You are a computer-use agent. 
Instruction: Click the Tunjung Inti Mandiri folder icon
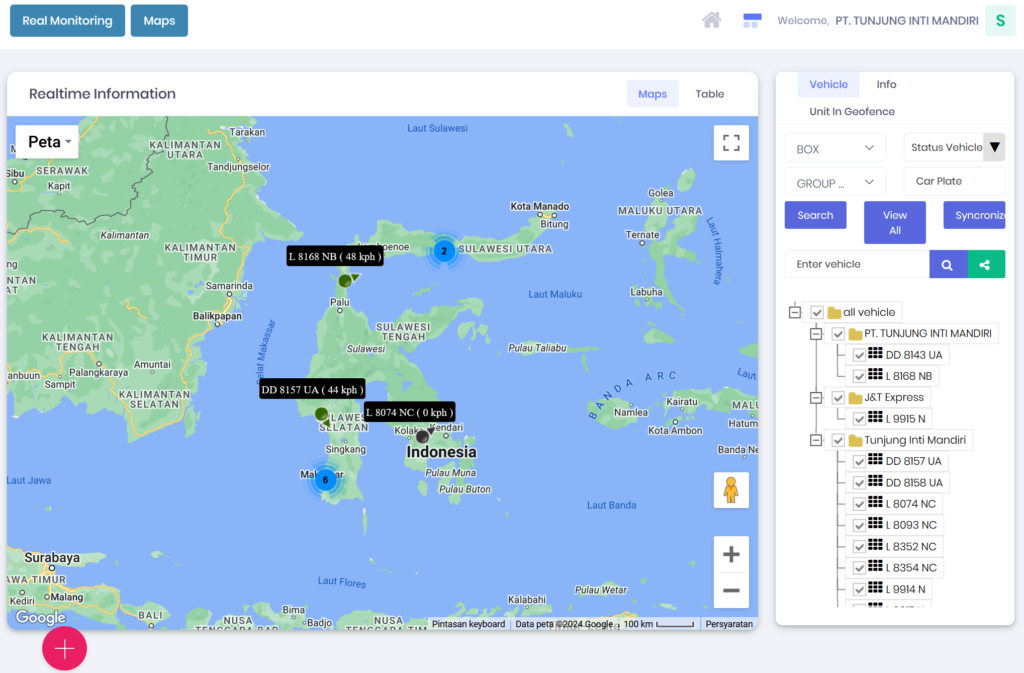[856, 440]
